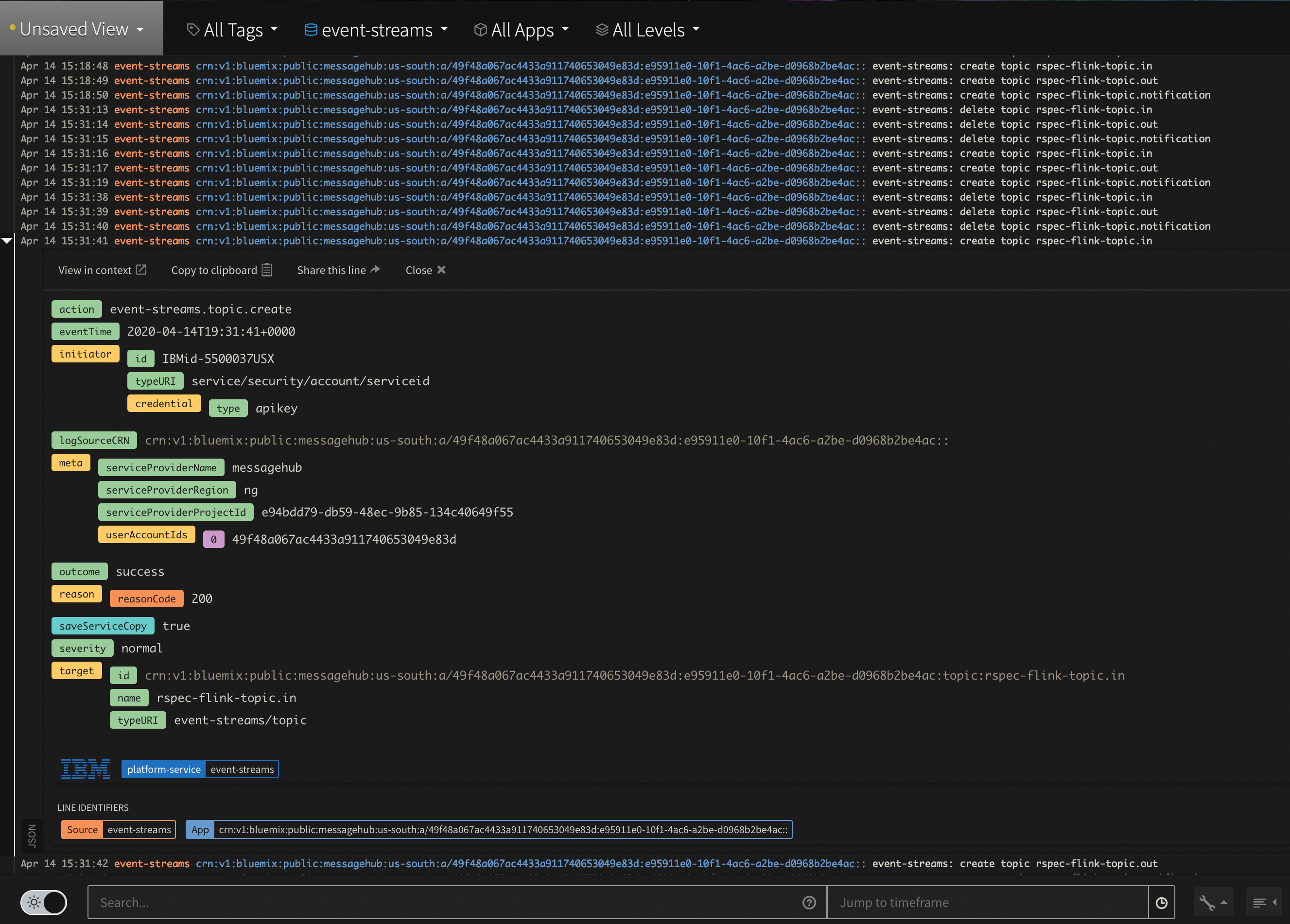Click the event-streams.topic.create action value
The width and height of the screenshot is (1290, 924).
click(201, 309)
